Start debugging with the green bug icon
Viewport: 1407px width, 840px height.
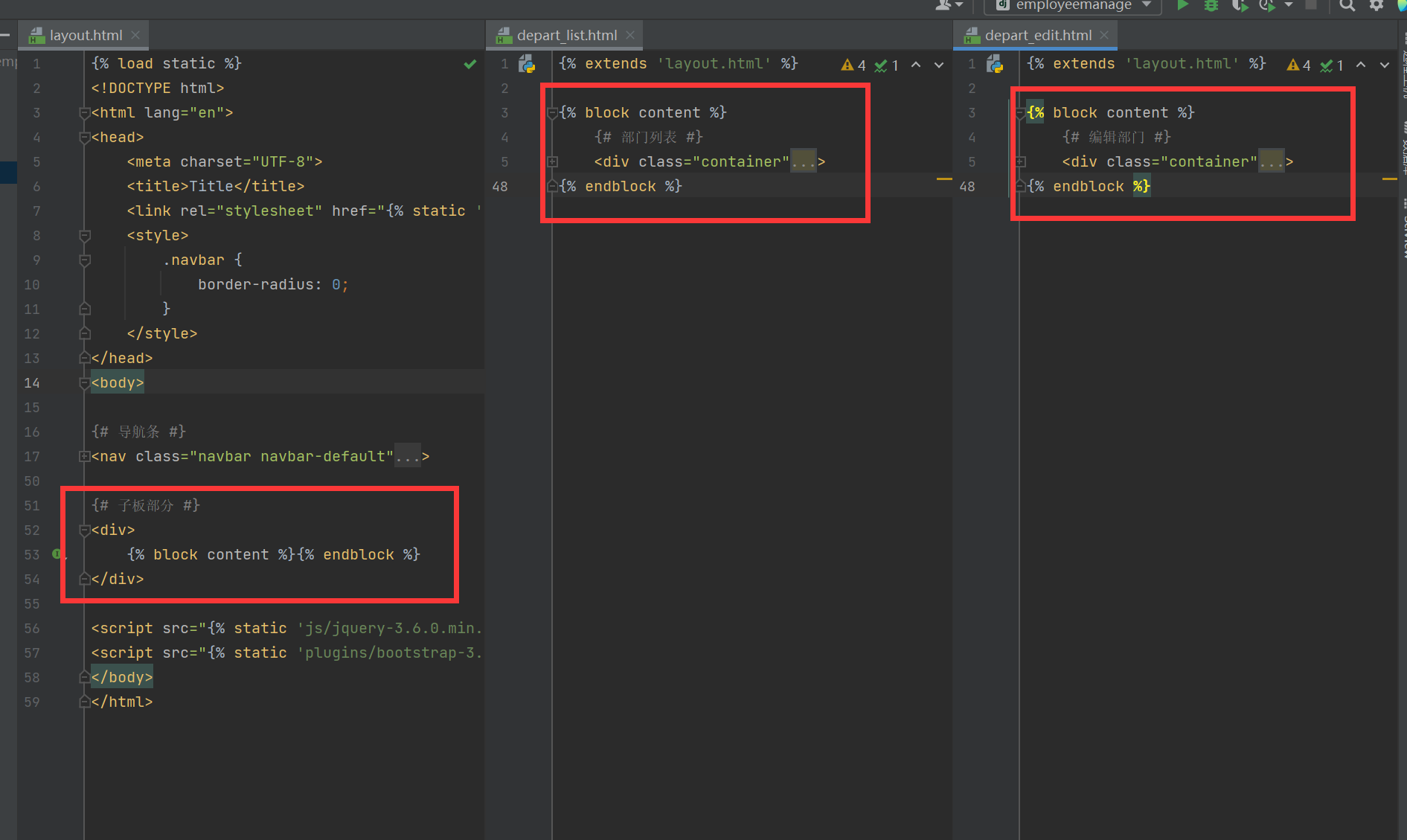[1211, 5]
